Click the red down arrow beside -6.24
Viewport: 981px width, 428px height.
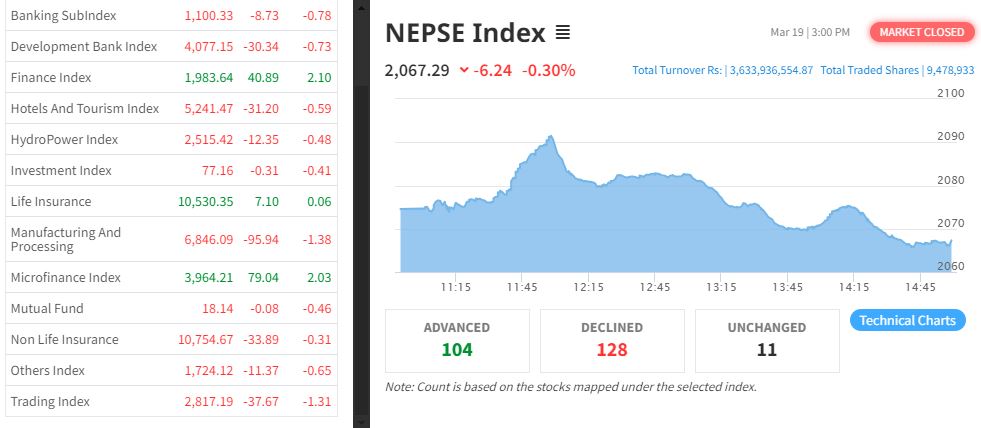pyautogui.click(x=464, y=70)
